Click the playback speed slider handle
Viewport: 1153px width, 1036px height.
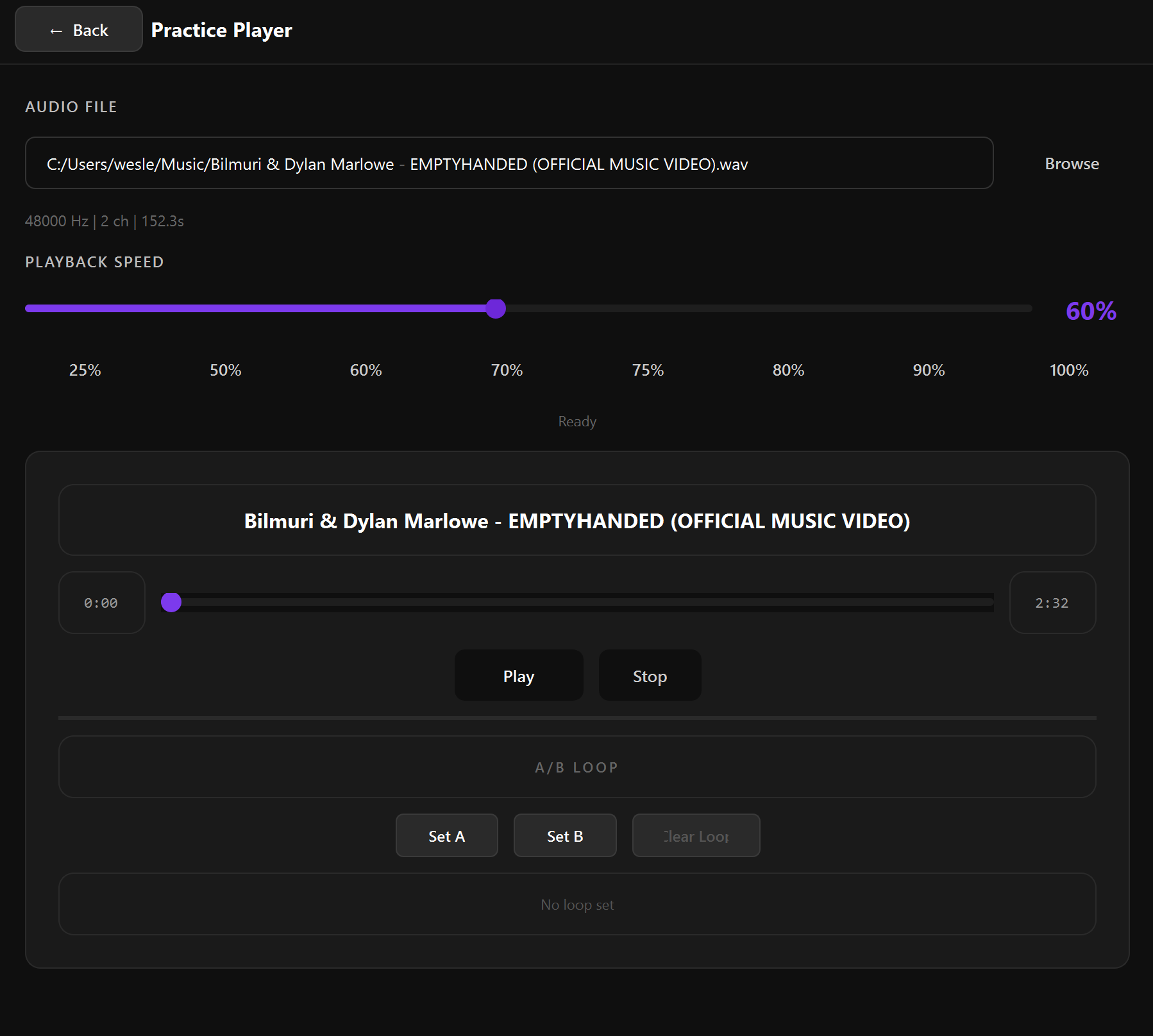click(x=496, y=309)
